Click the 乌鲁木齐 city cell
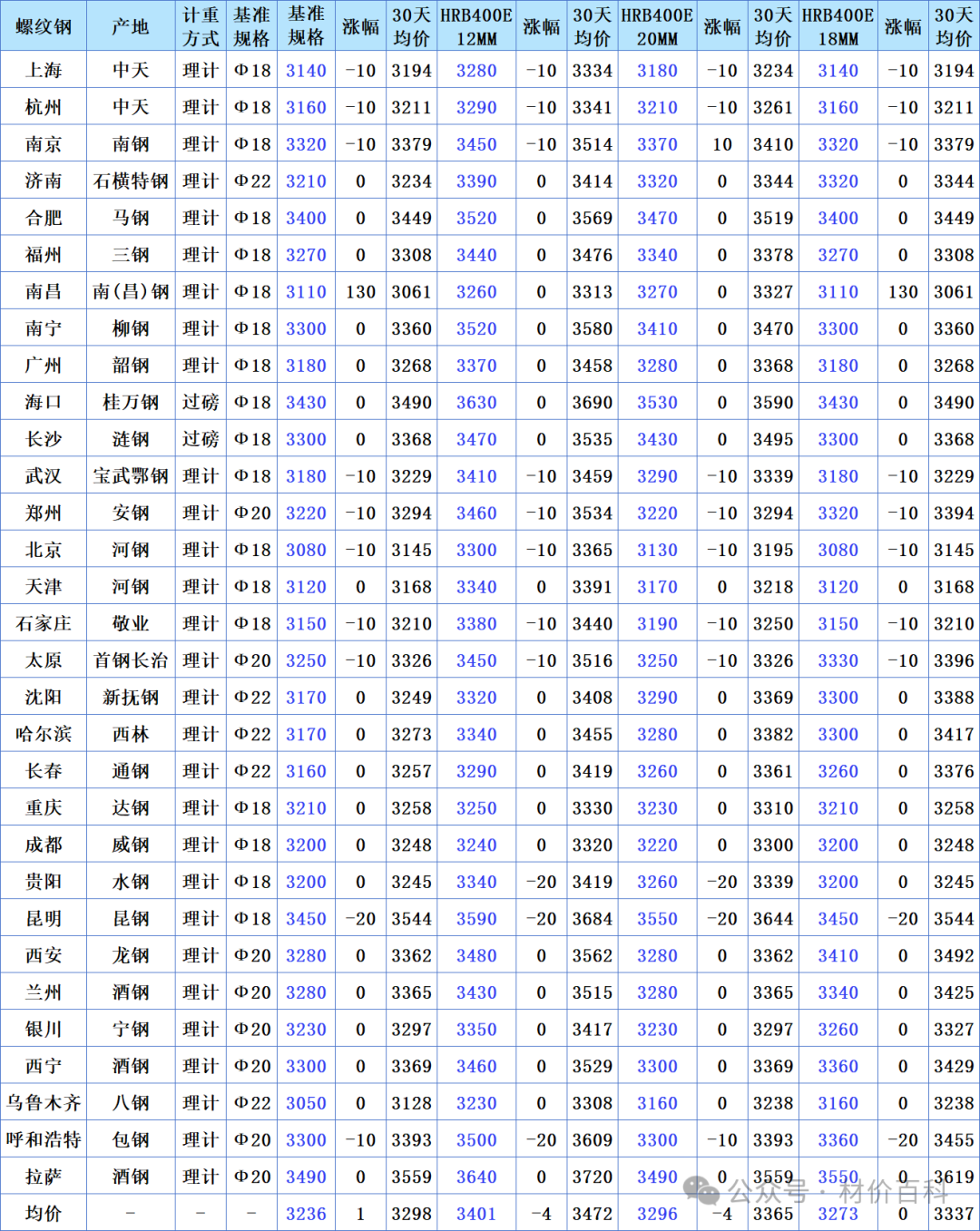This screenshot has height=1231, width=980. [x=44, y=1103]
